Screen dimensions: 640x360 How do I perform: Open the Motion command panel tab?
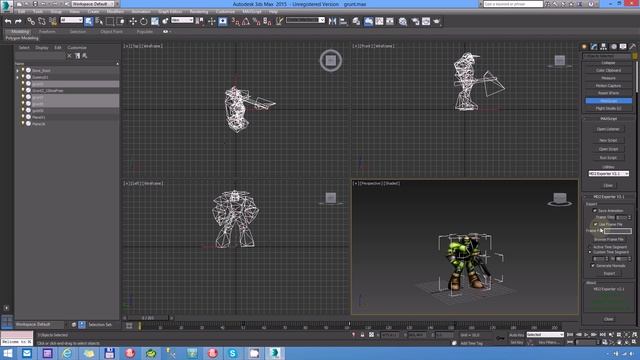coord(613,47)
